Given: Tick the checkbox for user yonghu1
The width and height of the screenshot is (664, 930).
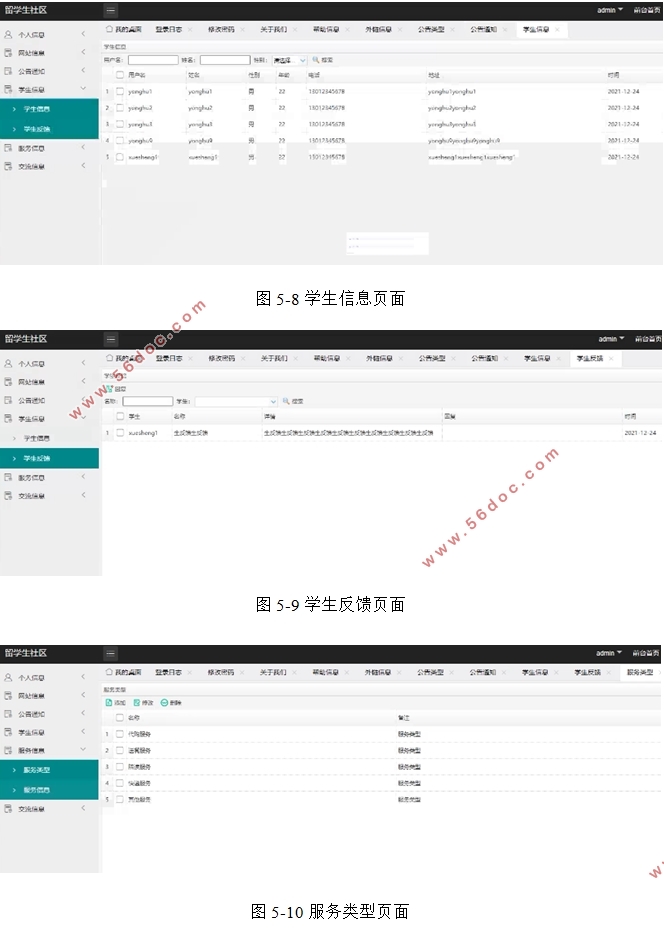Looking at the screenshot, I should (x=119, y=91).
